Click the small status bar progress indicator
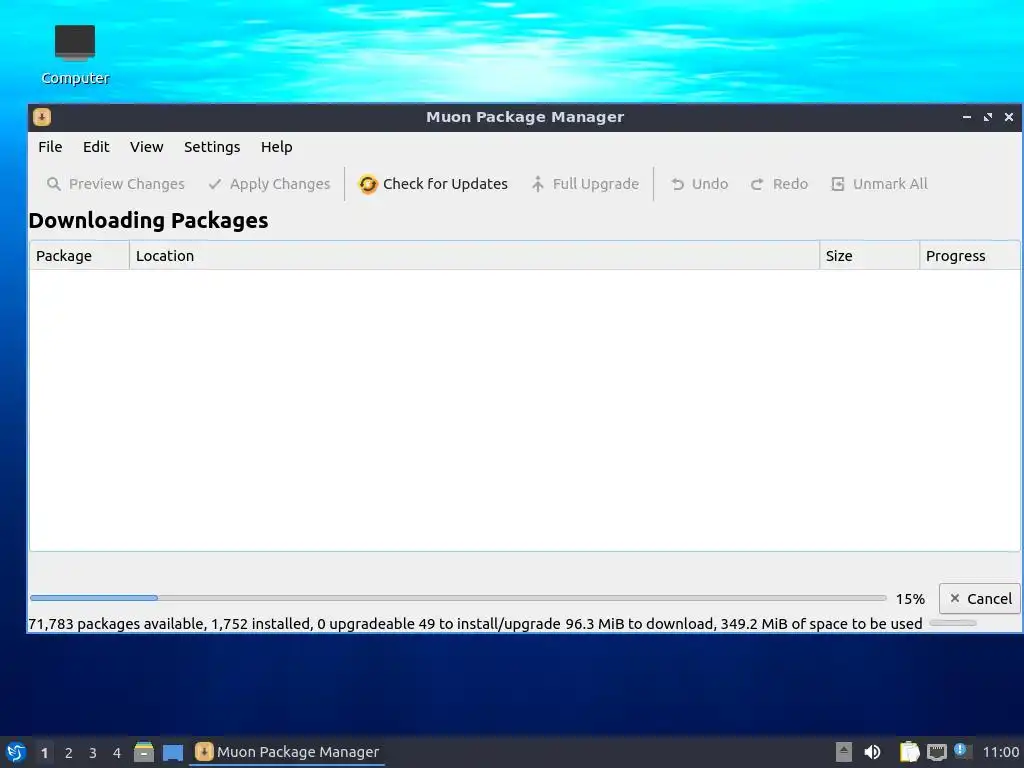The image size is (1024, 768). click(953, 624)
